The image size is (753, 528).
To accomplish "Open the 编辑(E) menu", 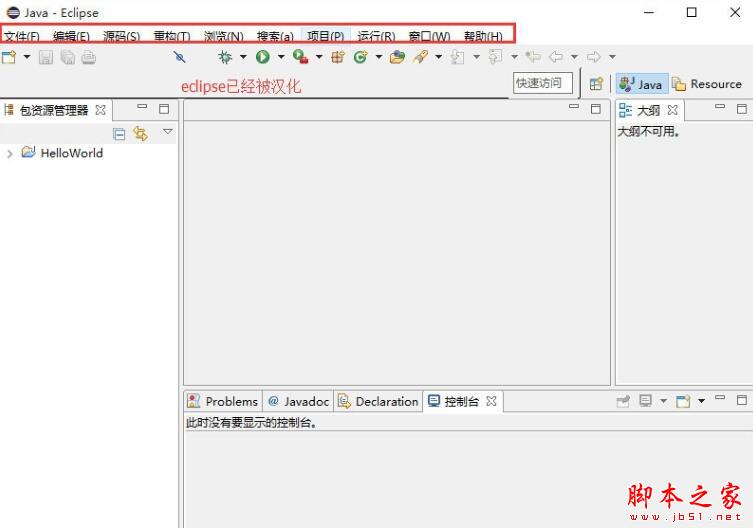I will [71, 36].
